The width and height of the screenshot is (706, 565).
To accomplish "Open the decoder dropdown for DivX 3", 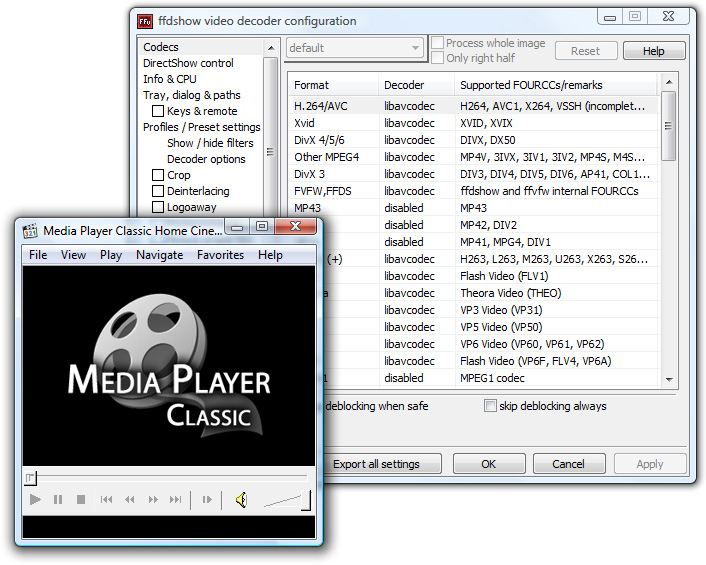I will coord(417,174).
